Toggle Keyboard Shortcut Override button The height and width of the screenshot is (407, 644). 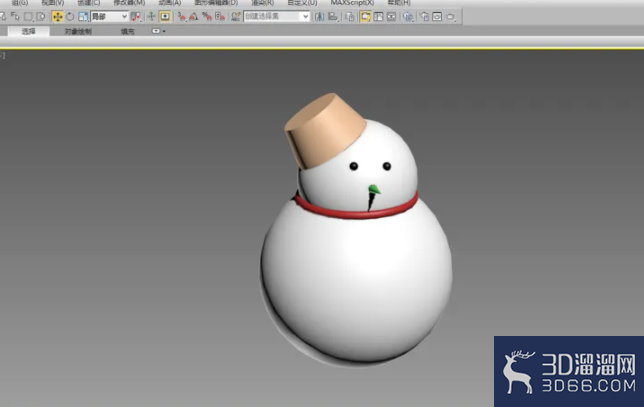click(x=165, y=16)
